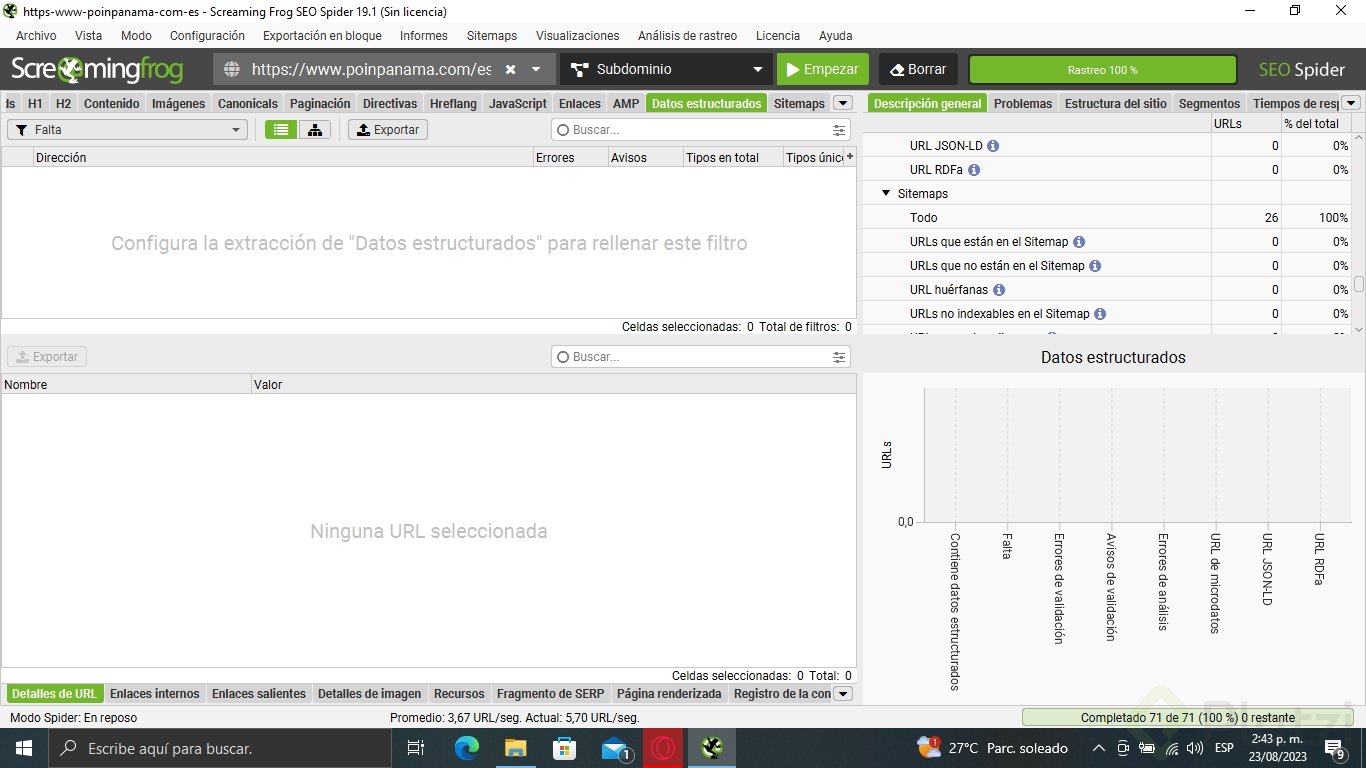This screenshot has height=768, width=1366.
Task: Clear the URL using the X icon
Action: coord(510,69)
